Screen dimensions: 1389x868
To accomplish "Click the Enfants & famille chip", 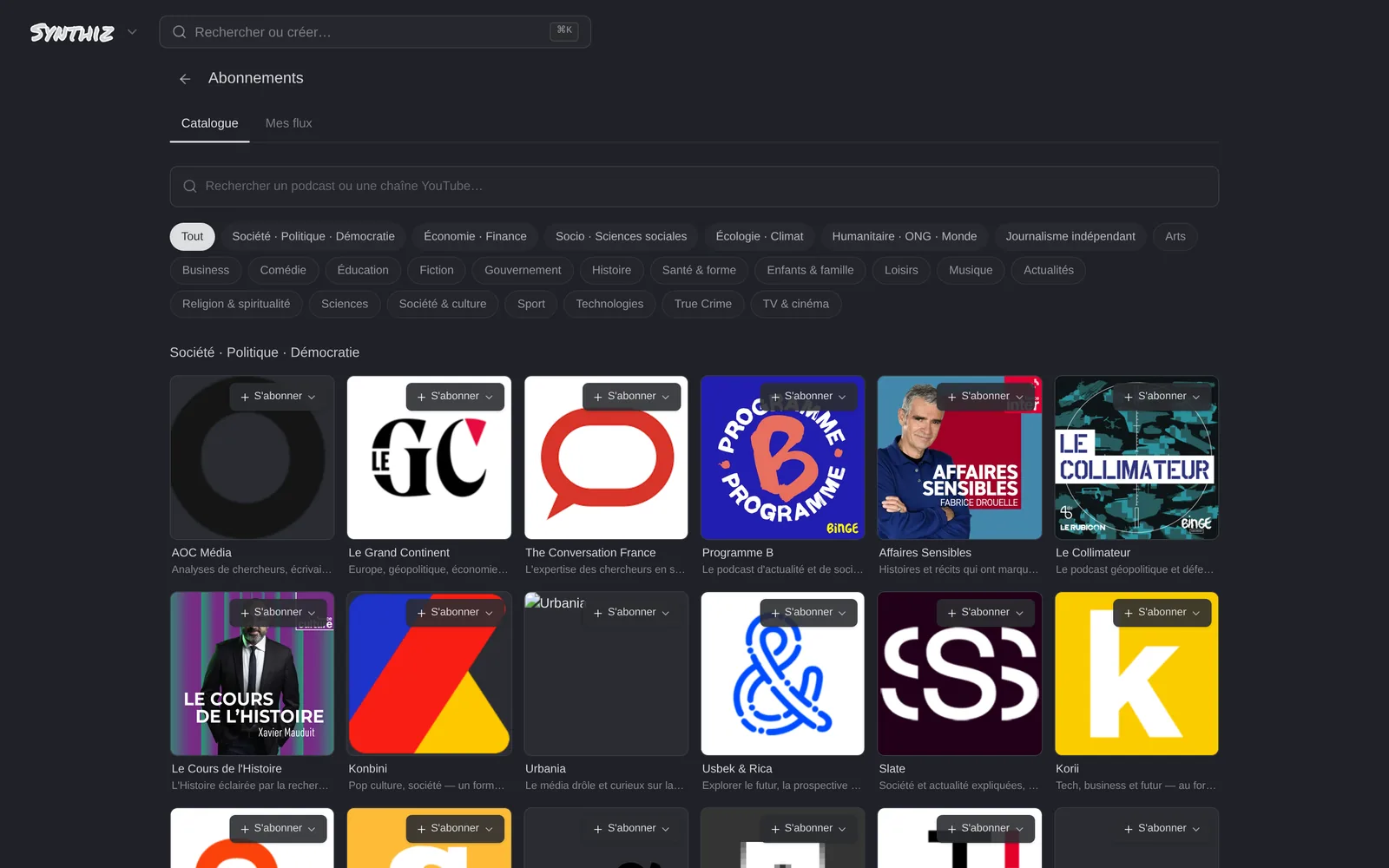I will tap(810, 270).
